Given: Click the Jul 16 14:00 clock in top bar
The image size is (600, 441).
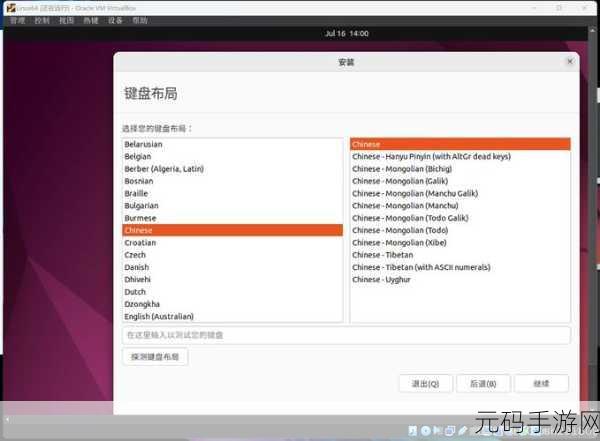Looking at the screenshot, I should tap(347, 34).
